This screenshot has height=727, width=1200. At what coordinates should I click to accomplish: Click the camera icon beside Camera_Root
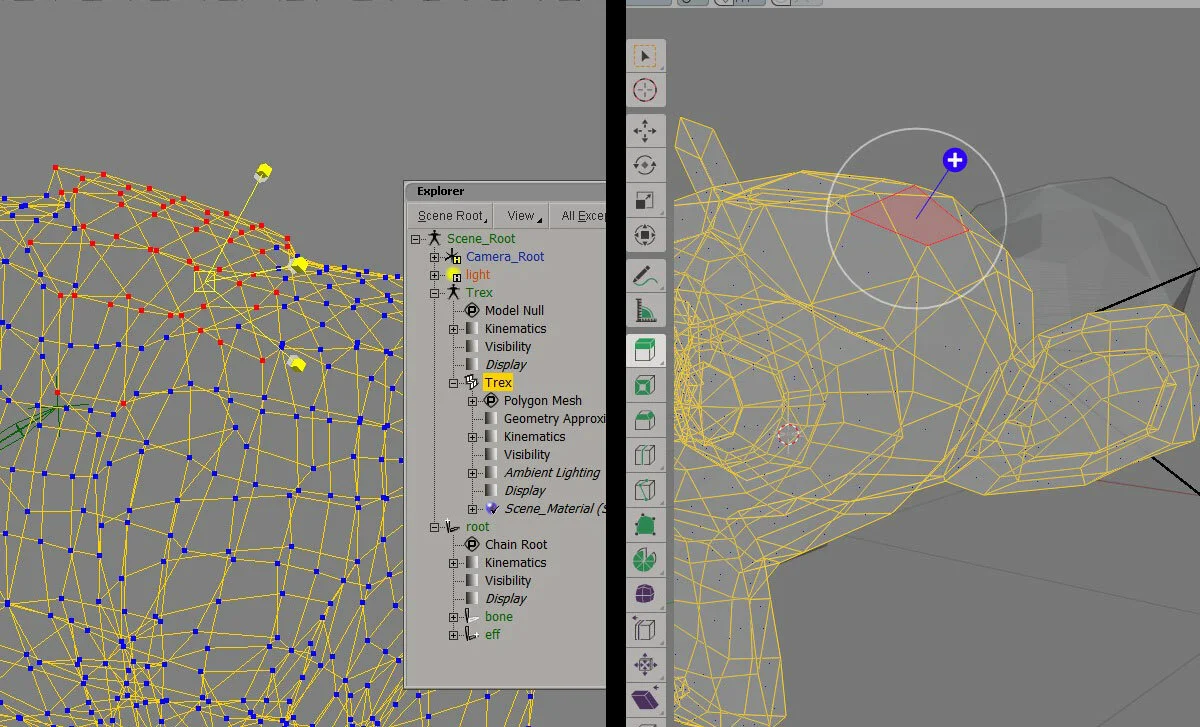(x=453, y=256)
